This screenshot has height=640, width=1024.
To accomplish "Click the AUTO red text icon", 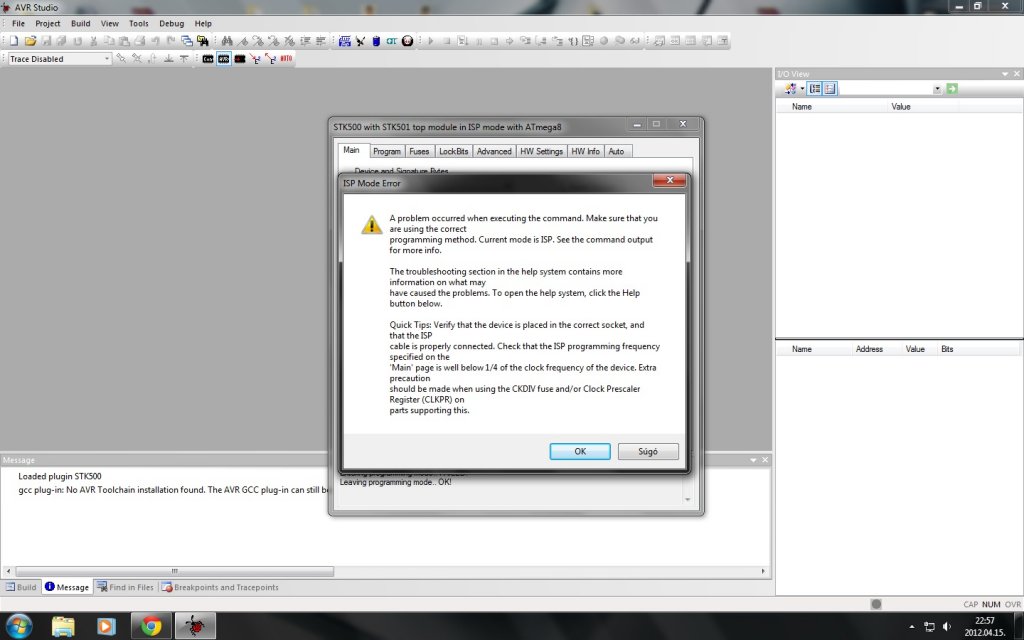I will tap(286, 58).
